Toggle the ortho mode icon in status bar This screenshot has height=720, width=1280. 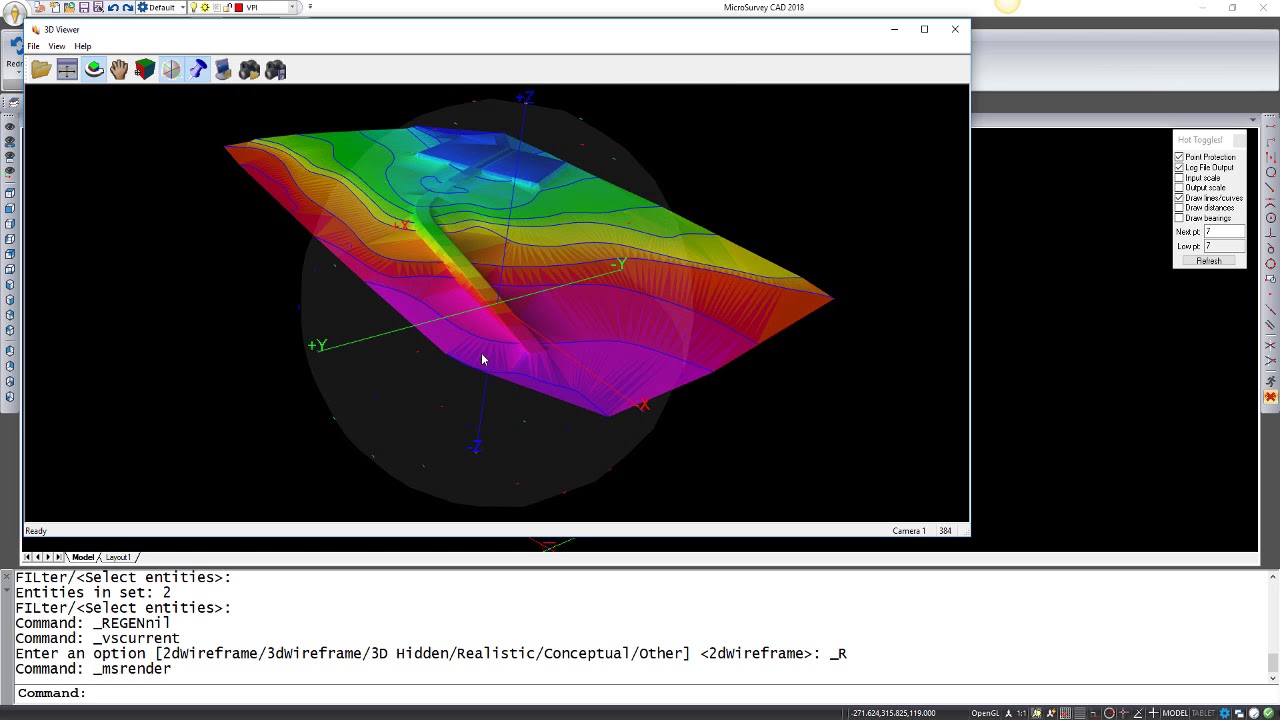point(1093,713)
